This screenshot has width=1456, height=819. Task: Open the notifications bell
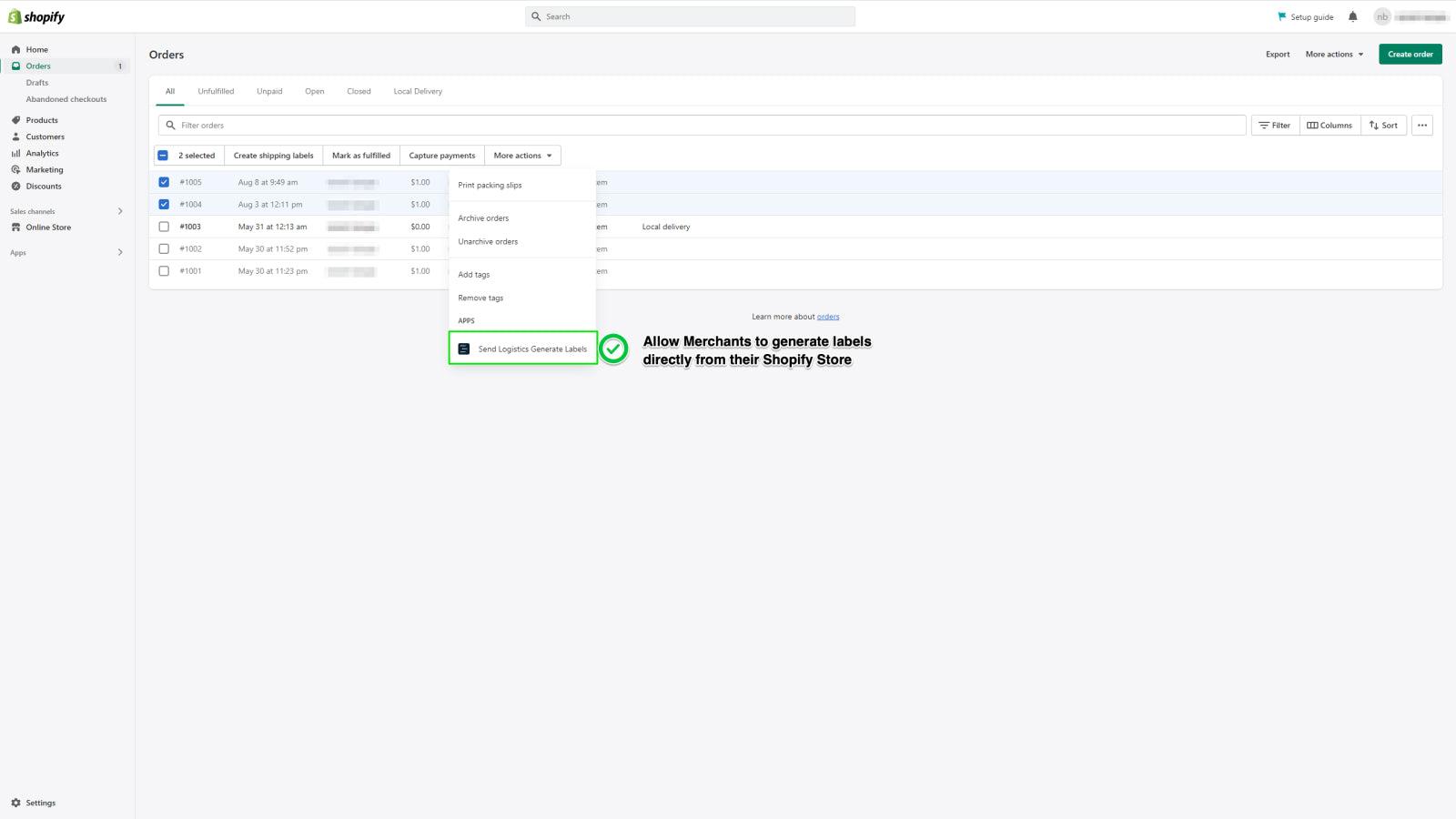click(x=1352, y=15)
